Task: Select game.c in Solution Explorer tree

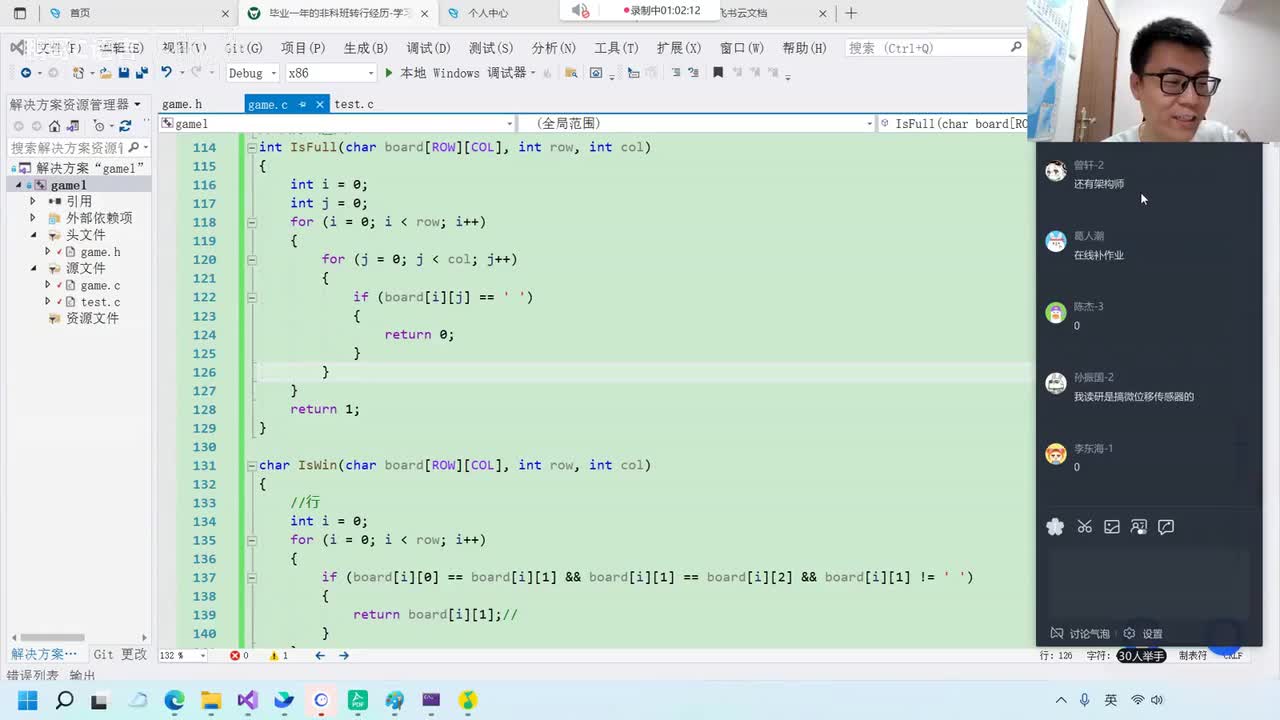Action: 100,285
